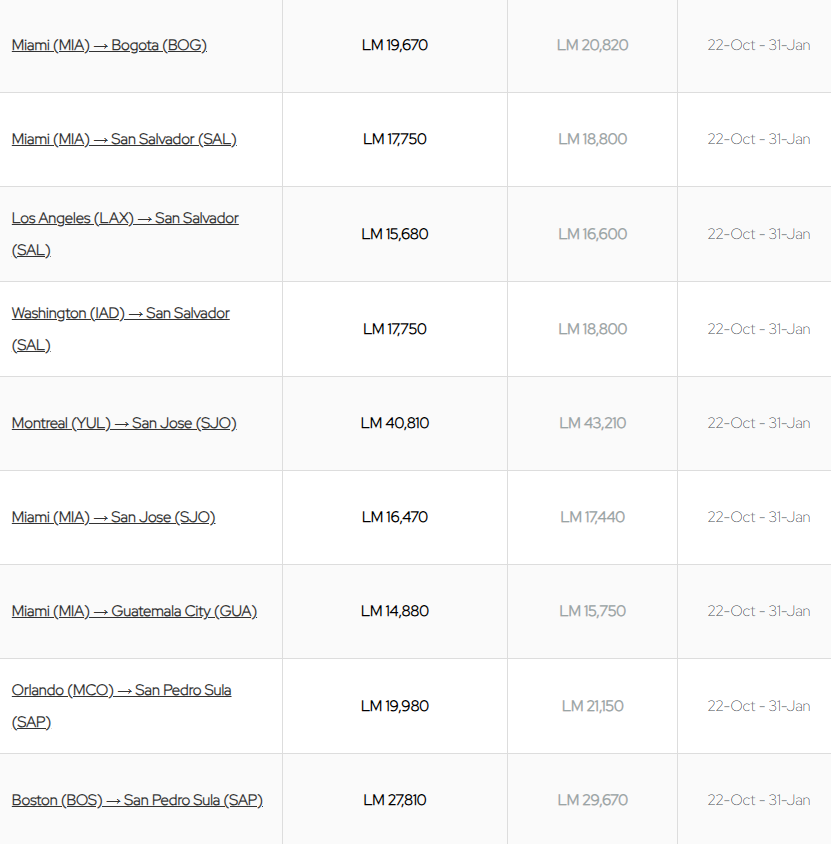The width and height of the screenshot is (831, 844).
Task: Click the LM 27,810 price
Action: 395,800
